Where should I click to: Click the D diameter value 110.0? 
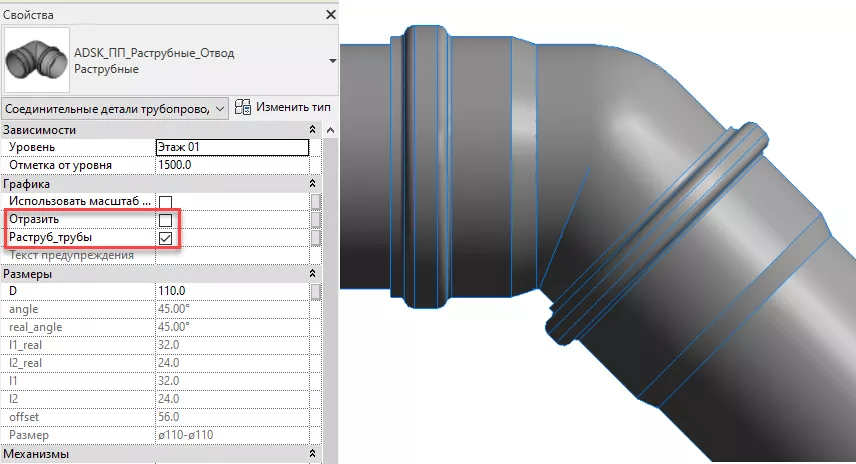tap(231, 291)
